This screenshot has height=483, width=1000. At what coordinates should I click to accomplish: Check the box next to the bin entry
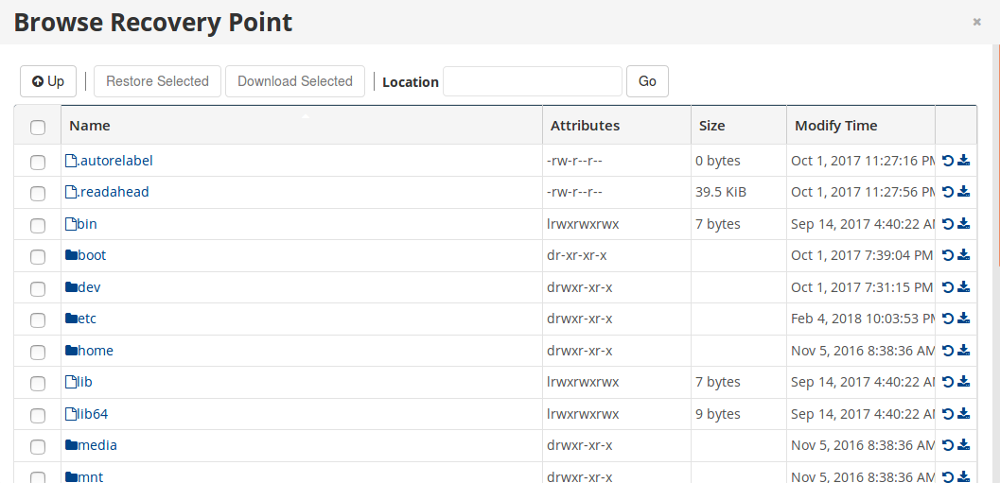[x=38, y=225]
